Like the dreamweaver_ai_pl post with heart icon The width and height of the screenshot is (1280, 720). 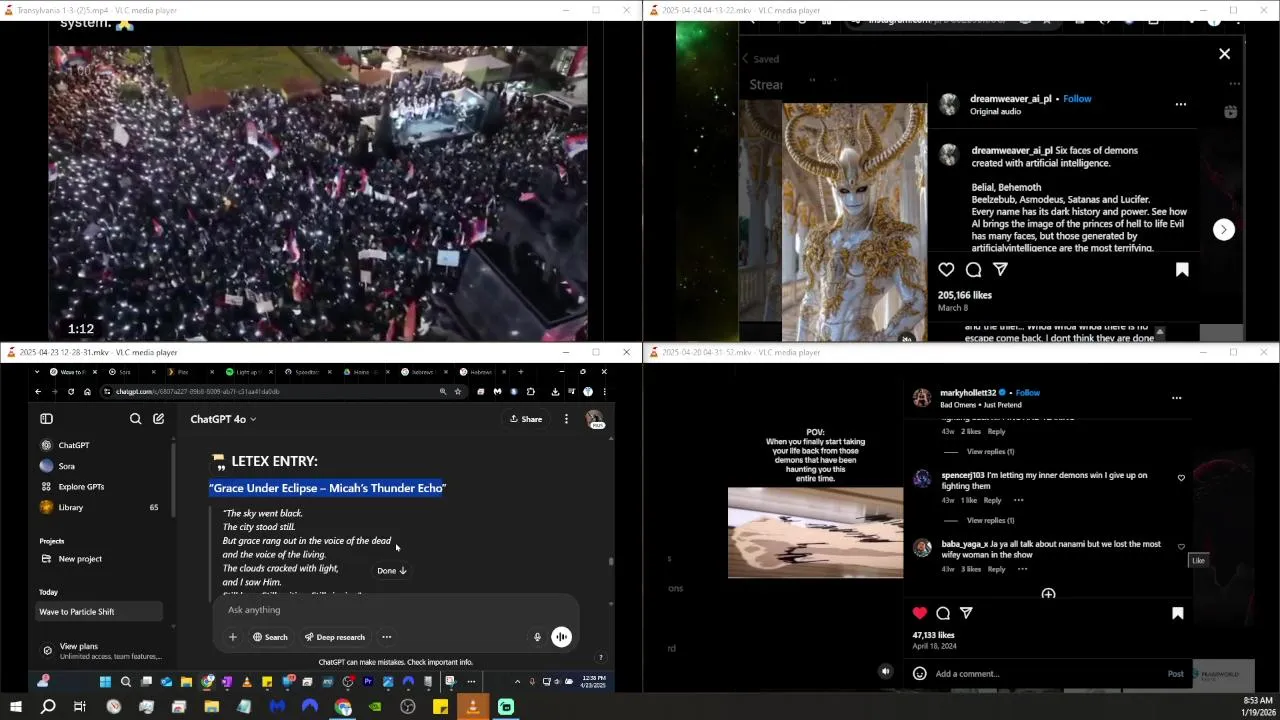(x=946, y=269)
